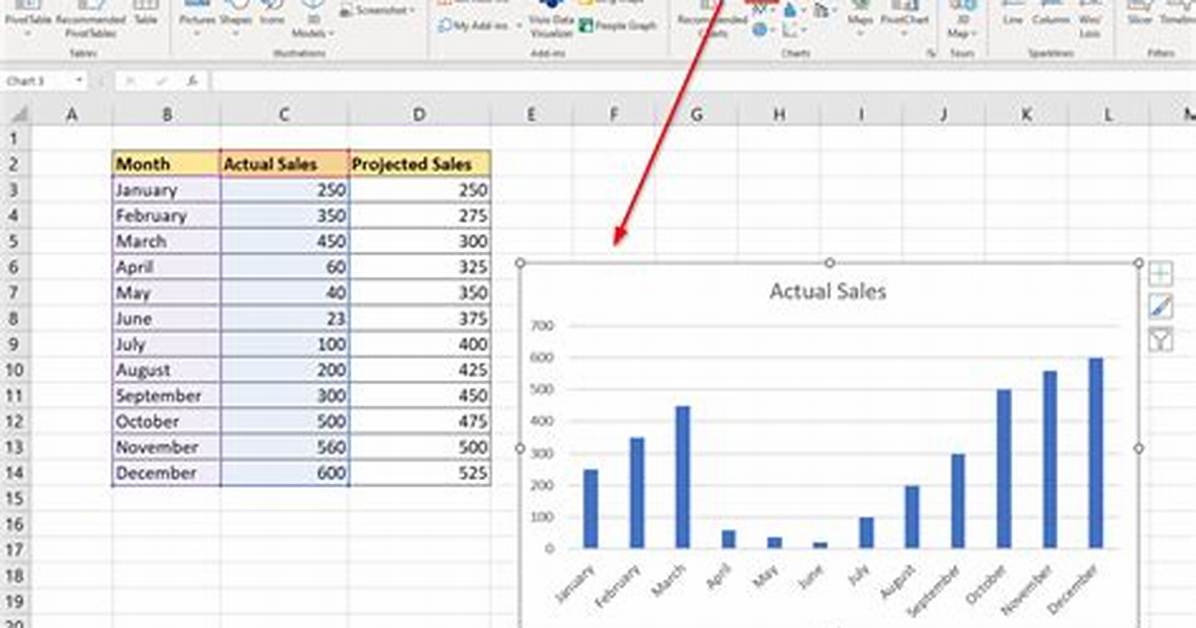
Task: Select the March bar in the chart
Action: point(683,477)
